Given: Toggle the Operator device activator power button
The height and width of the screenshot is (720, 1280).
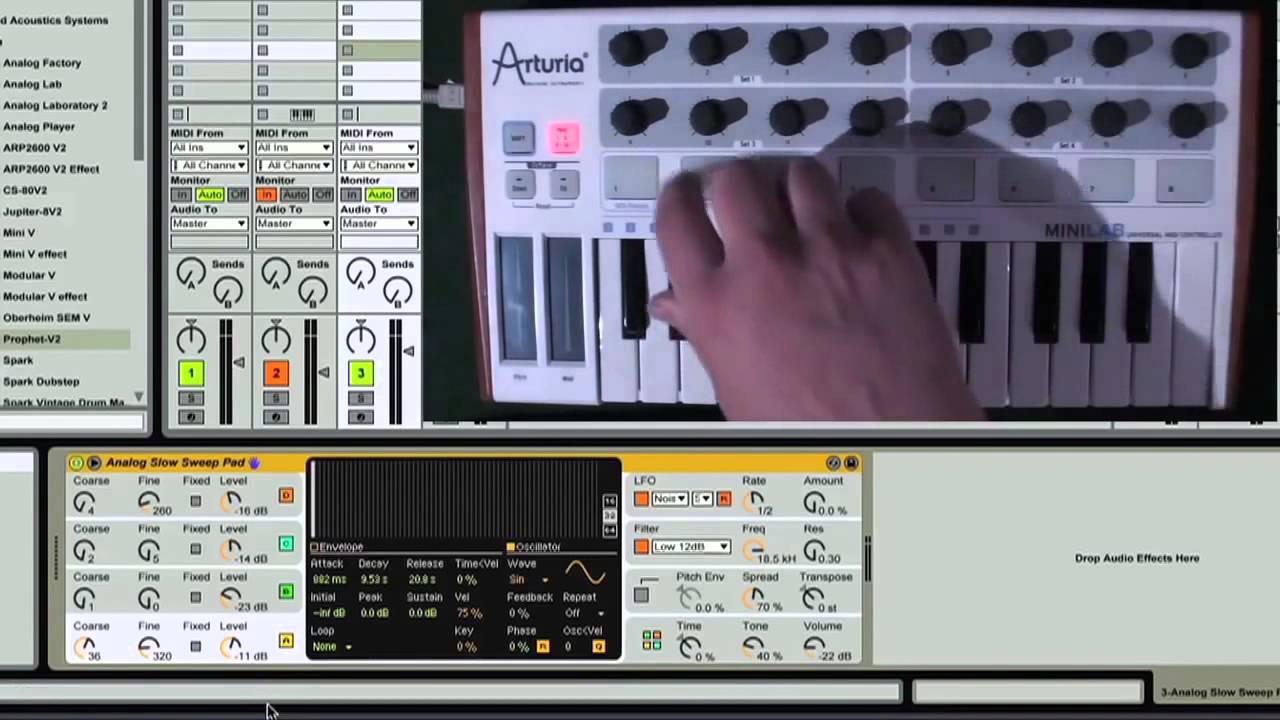Looking at the screenshot, I should [x=77, y=463].
